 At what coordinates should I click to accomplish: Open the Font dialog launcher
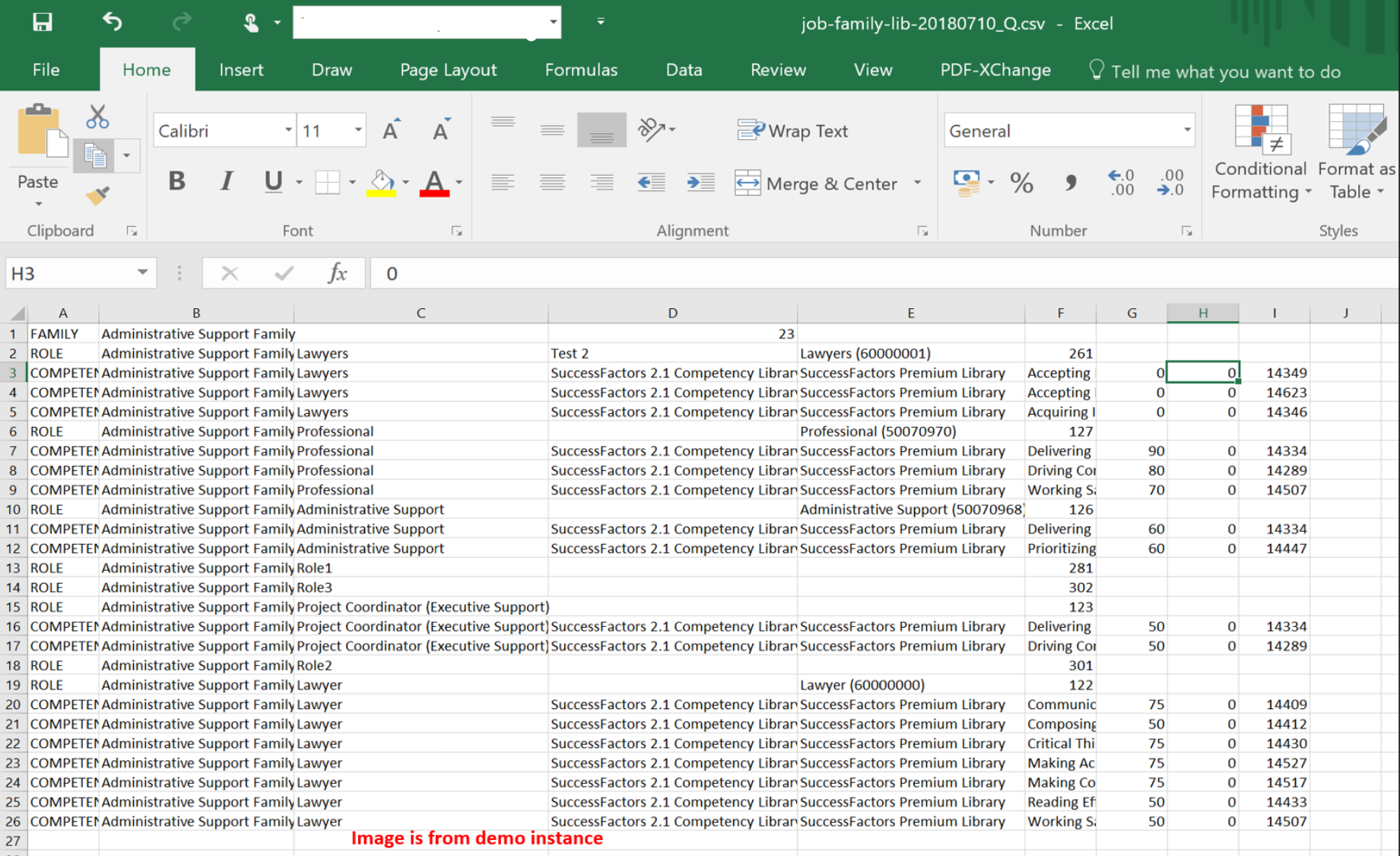[457, 231]
